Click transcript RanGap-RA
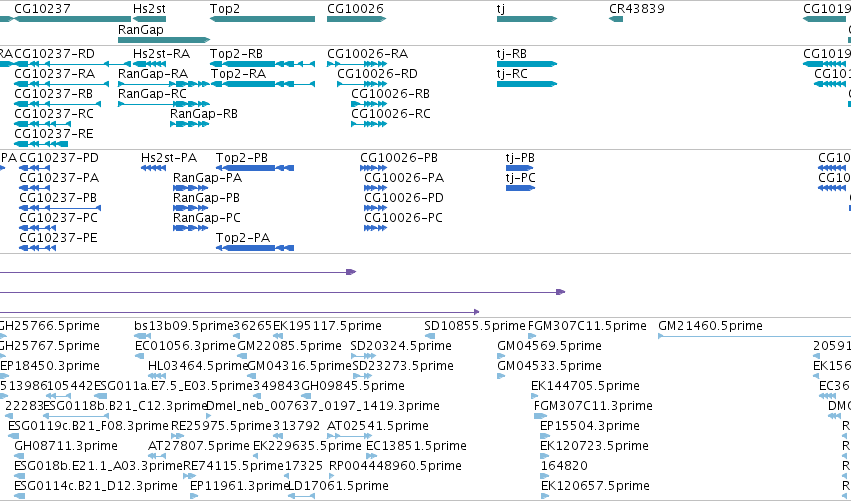The image size is (851, 501). coord(153,74)
